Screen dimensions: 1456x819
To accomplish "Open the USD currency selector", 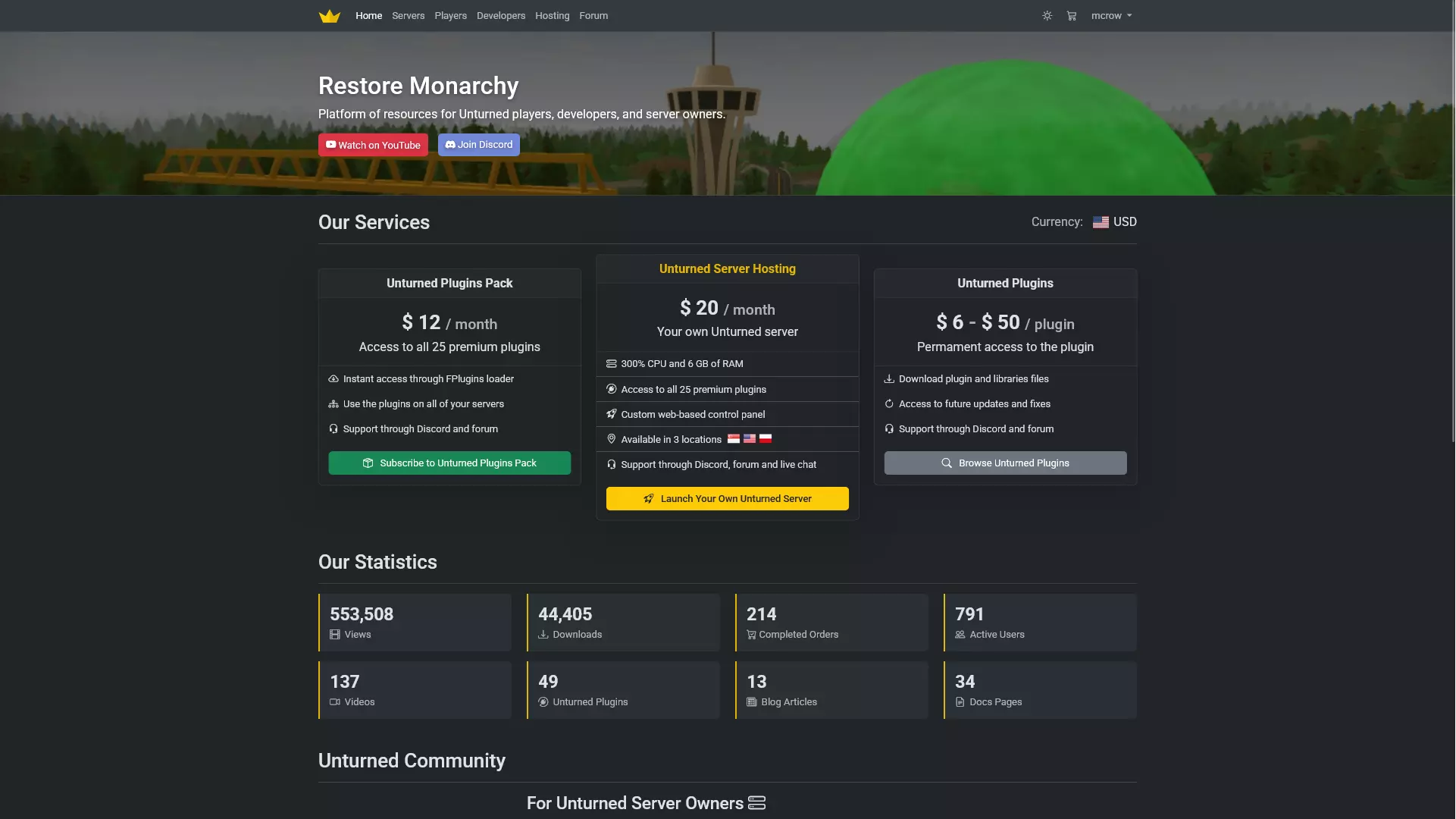I will (1114, 222).
